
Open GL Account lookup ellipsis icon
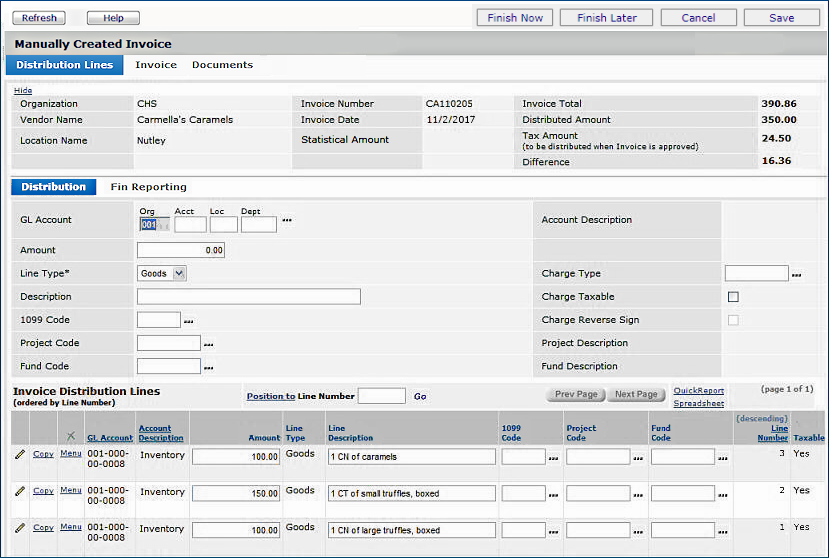tap(287, 220)
